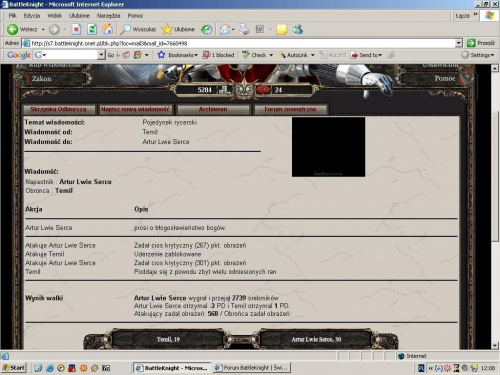Screen dimensions: 500x375
Task: Open the Settings dropdown in Google toolbar
Action: point(478,55)
